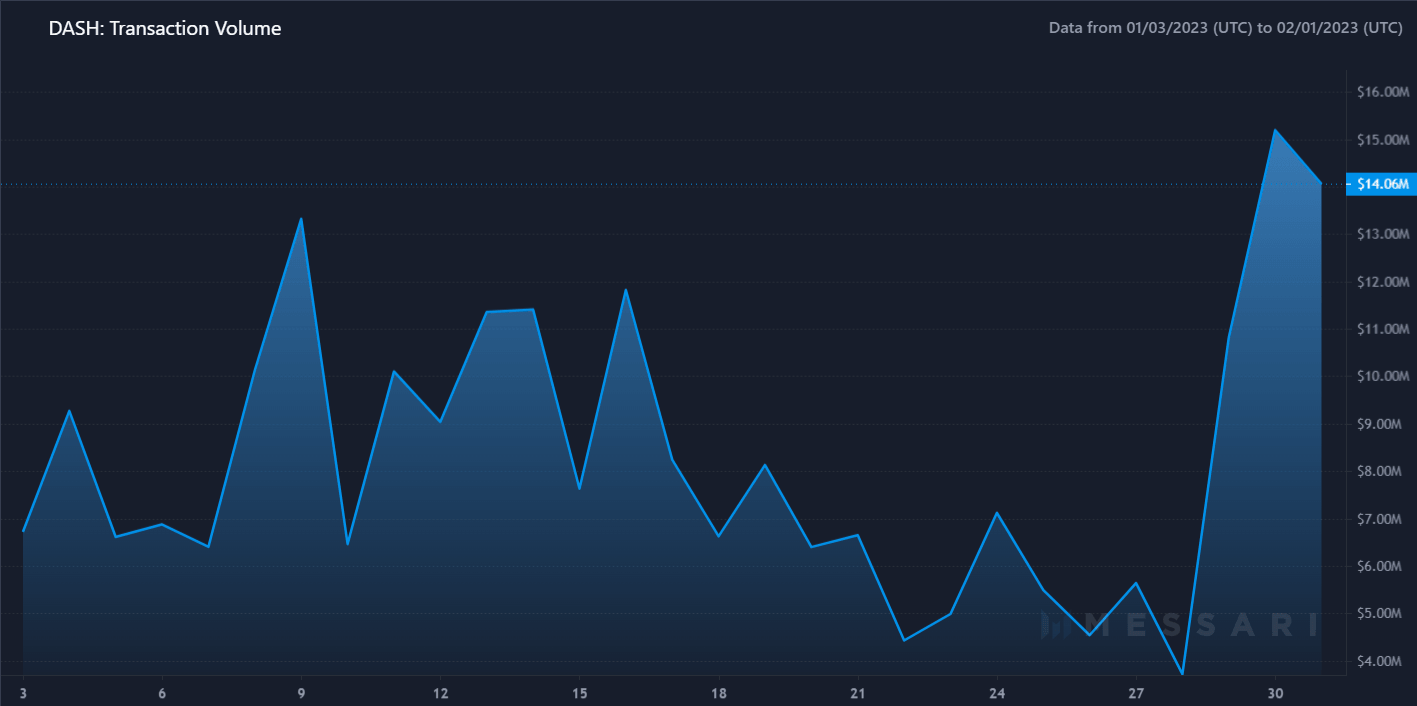Viewport: 1417px width, 706px height.
Task: Select the day 21 x-axis label
Action: [857, 691]
